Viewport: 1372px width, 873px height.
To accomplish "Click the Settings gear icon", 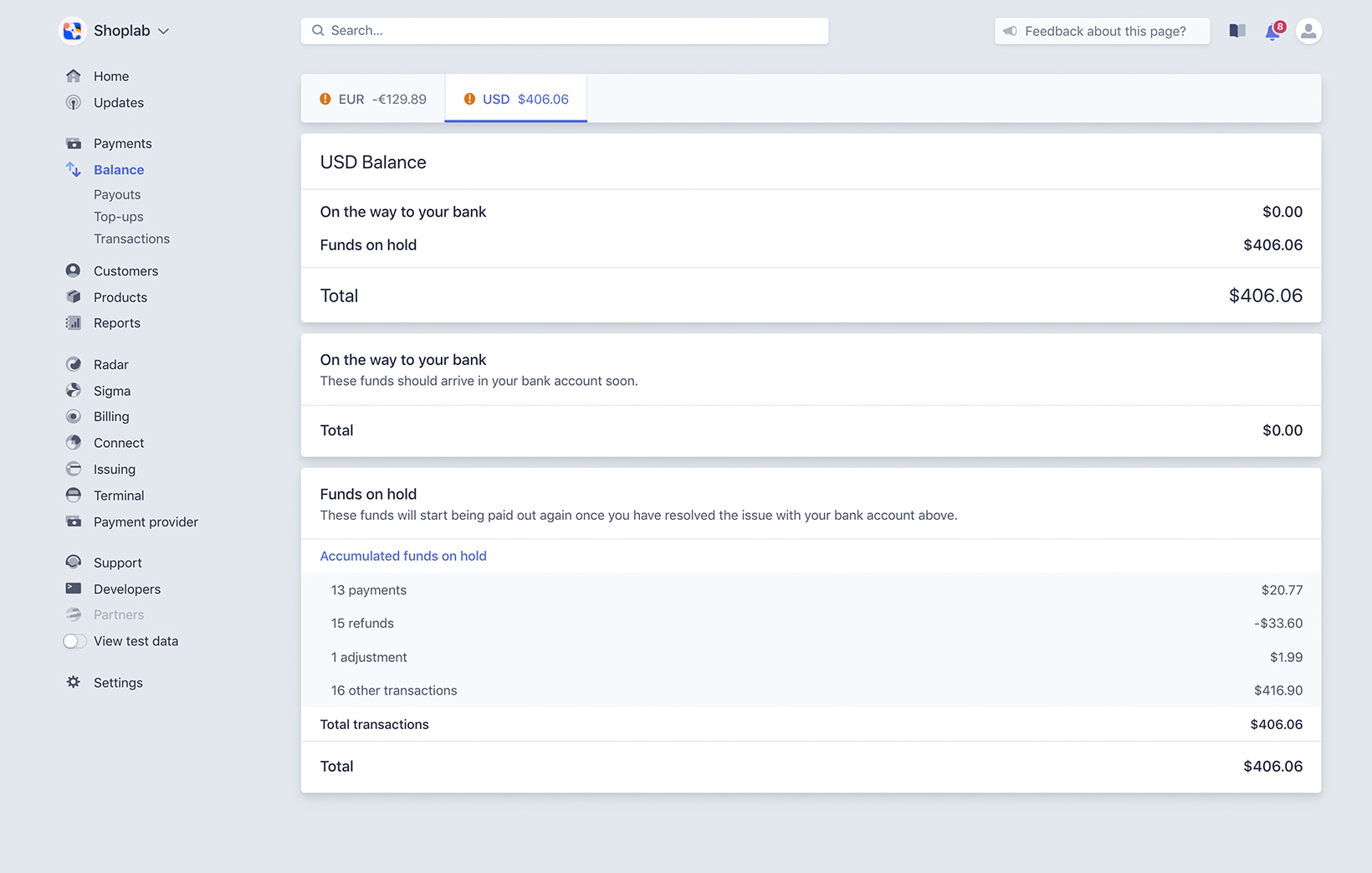I will (x=74, y=682).
